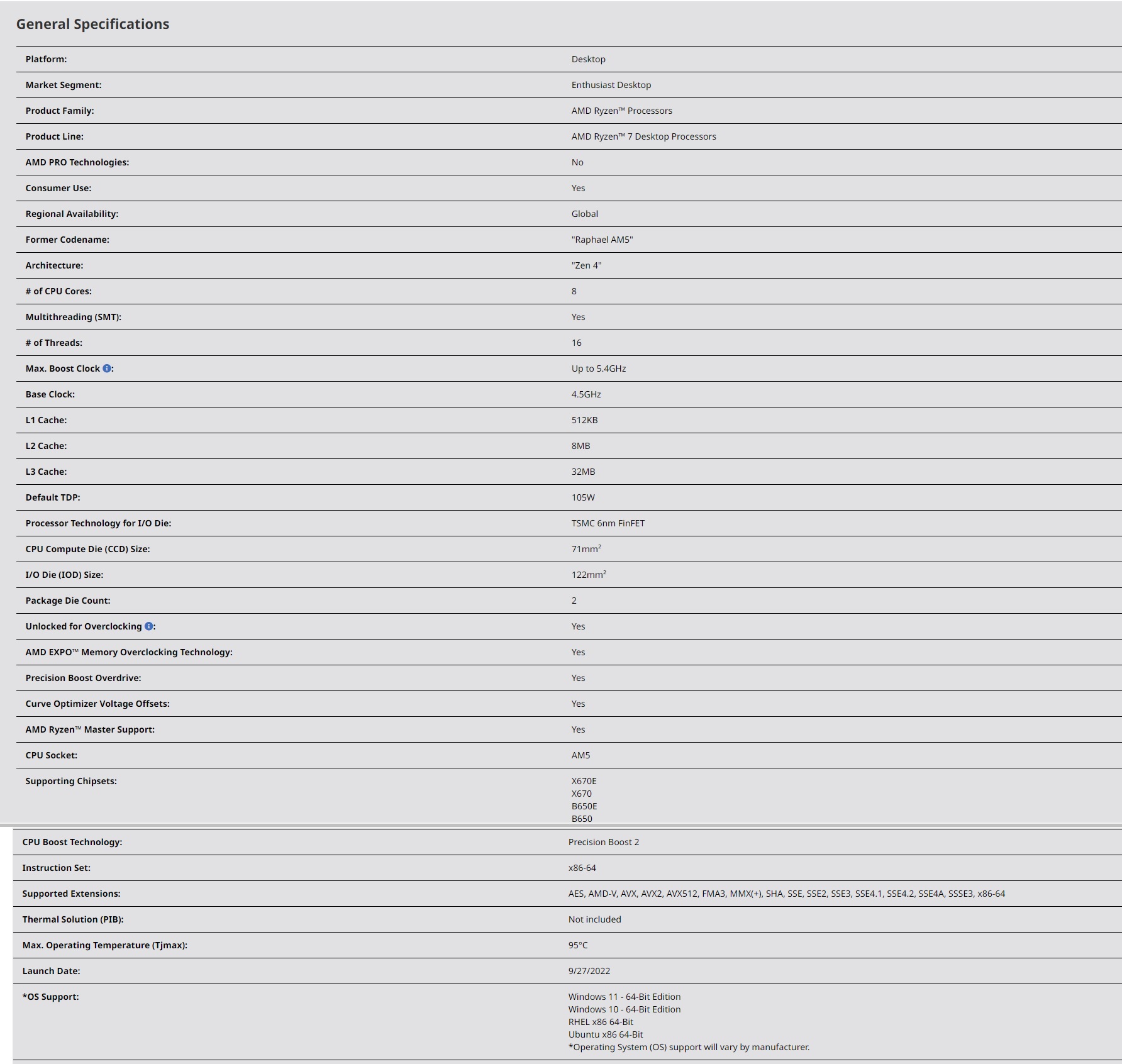Select the 'Enthusiast Desktop' value

(x=611, y=85)
